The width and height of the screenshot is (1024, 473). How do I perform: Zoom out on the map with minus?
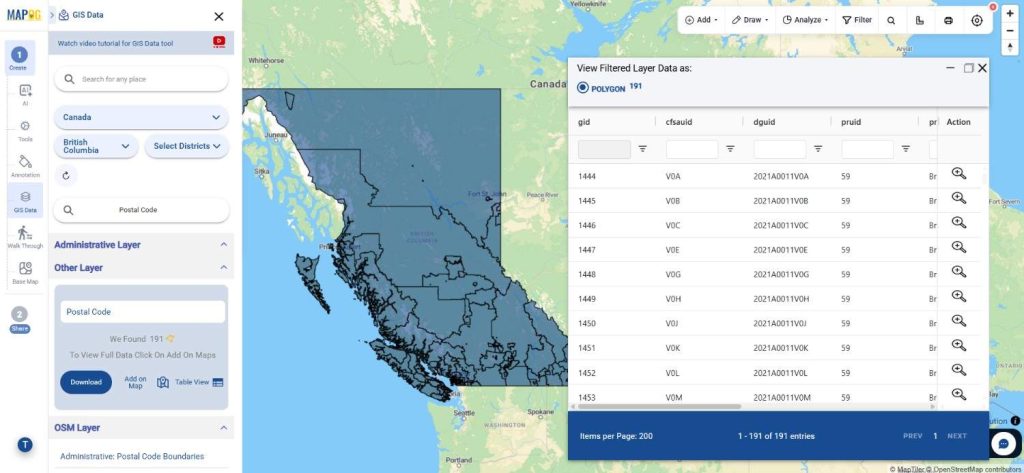point(1010,30)
